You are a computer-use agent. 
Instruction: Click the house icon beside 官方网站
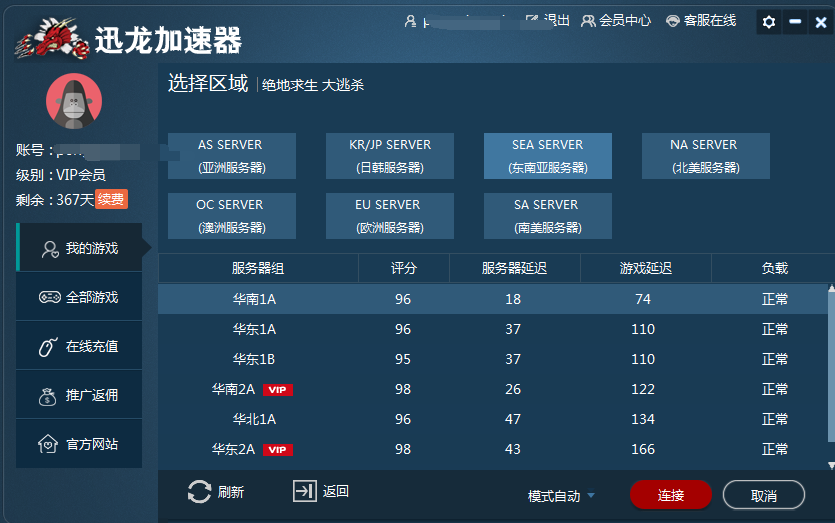[x=48, y=444]
